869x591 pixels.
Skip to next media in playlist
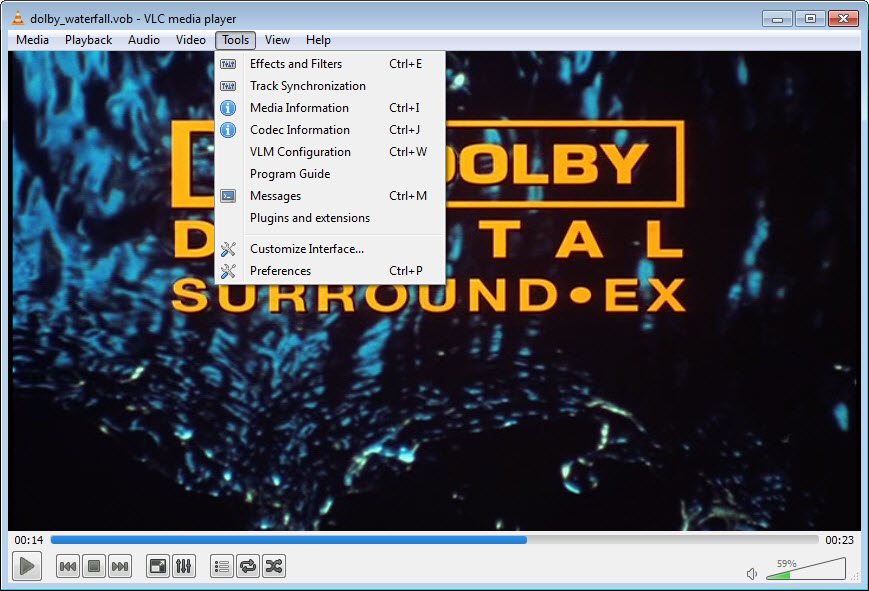tap(120, 567)
